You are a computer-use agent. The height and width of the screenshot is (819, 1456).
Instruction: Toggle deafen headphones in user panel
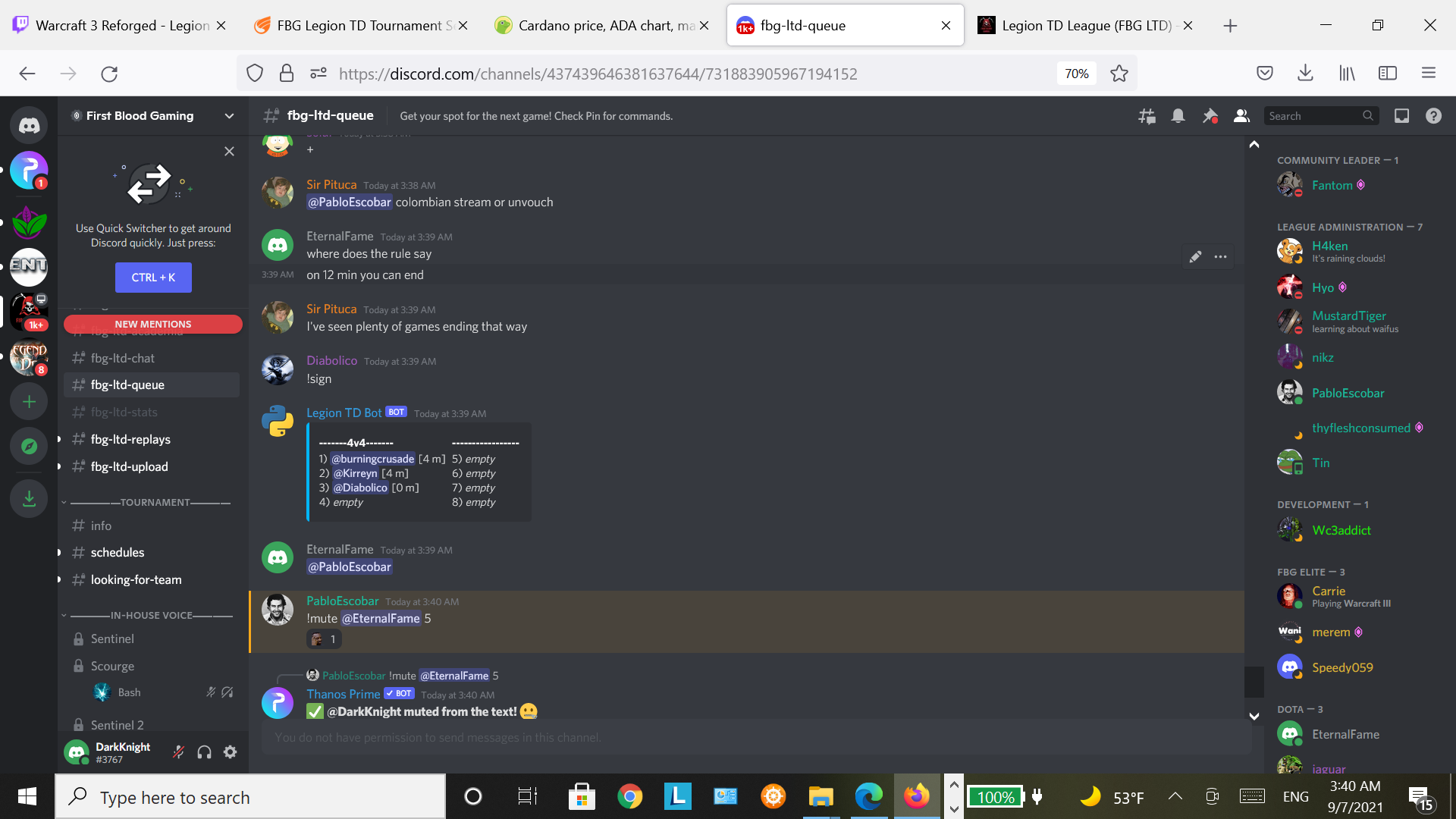[204, 752]
